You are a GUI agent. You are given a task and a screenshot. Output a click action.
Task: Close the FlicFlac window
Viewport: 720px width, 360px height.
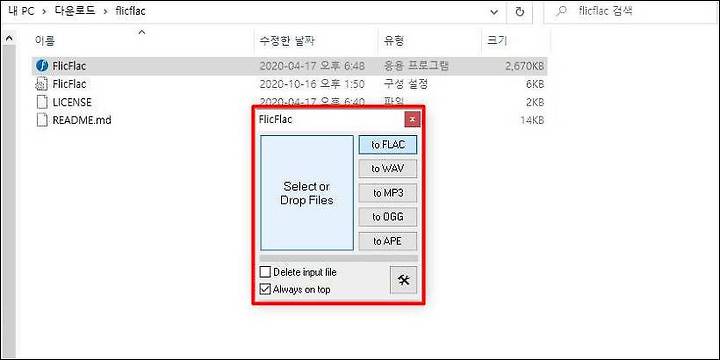pyautogui.click(x=412, y=119)
